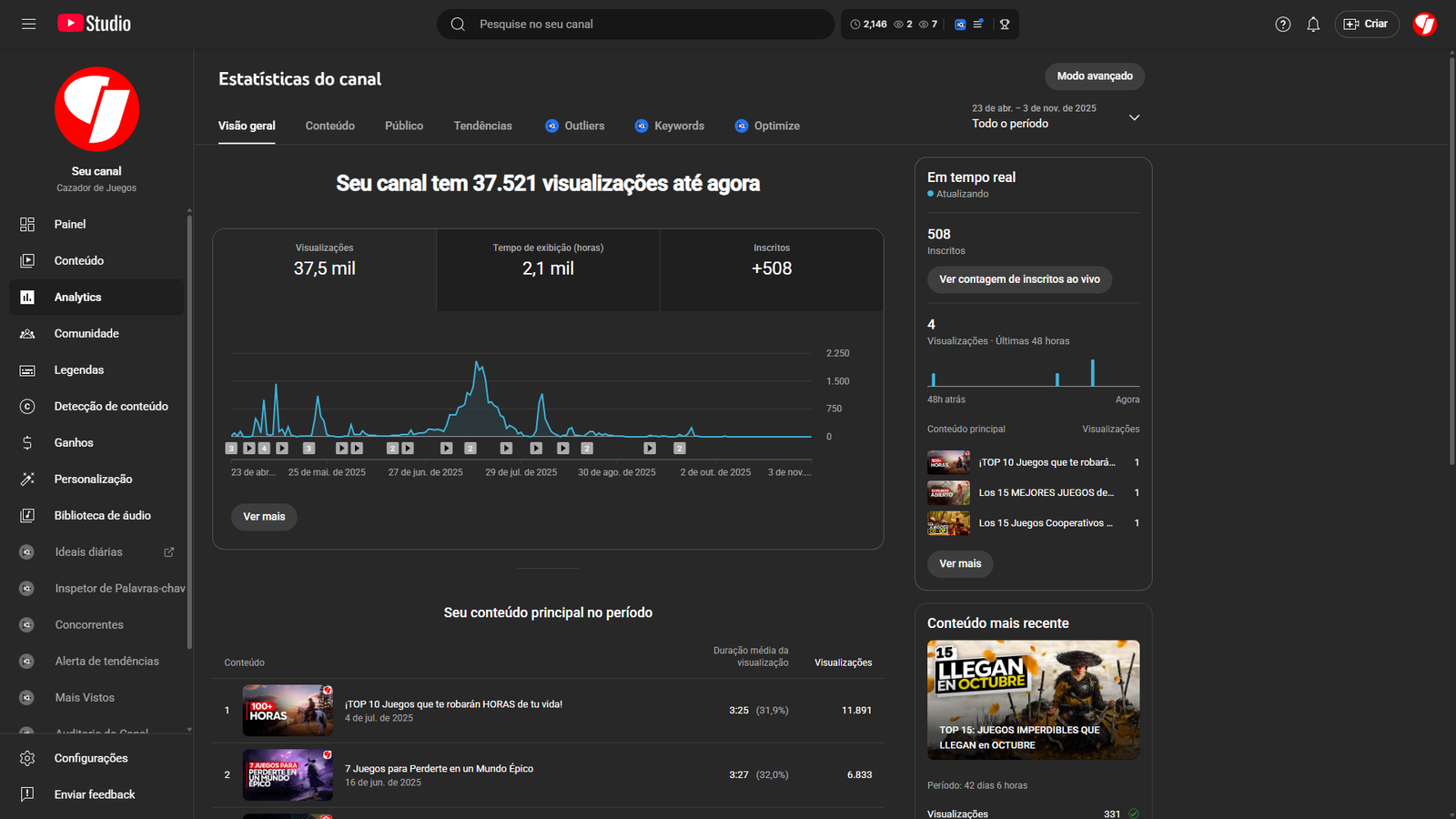
Task: Click the help question mark icon
Action: 1283,25
